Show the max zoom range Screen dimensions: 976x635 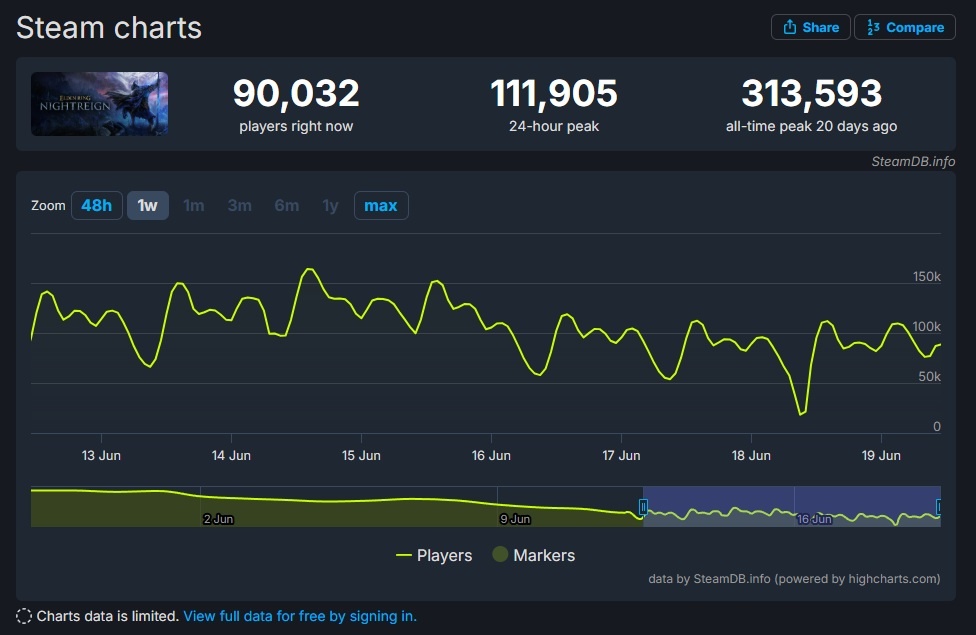pos(381,205)
